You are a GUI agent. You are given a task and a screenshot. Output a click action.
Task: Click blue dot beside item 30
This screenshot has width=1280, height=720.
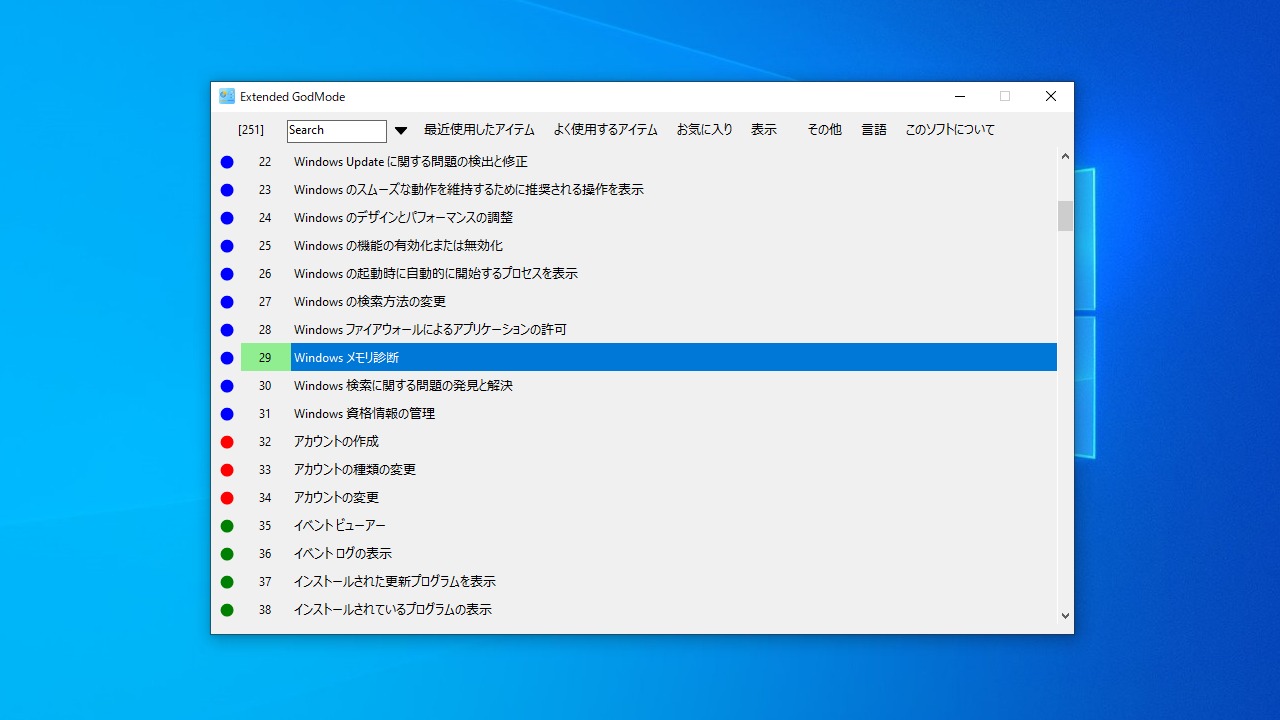click(x=227, y=386)
